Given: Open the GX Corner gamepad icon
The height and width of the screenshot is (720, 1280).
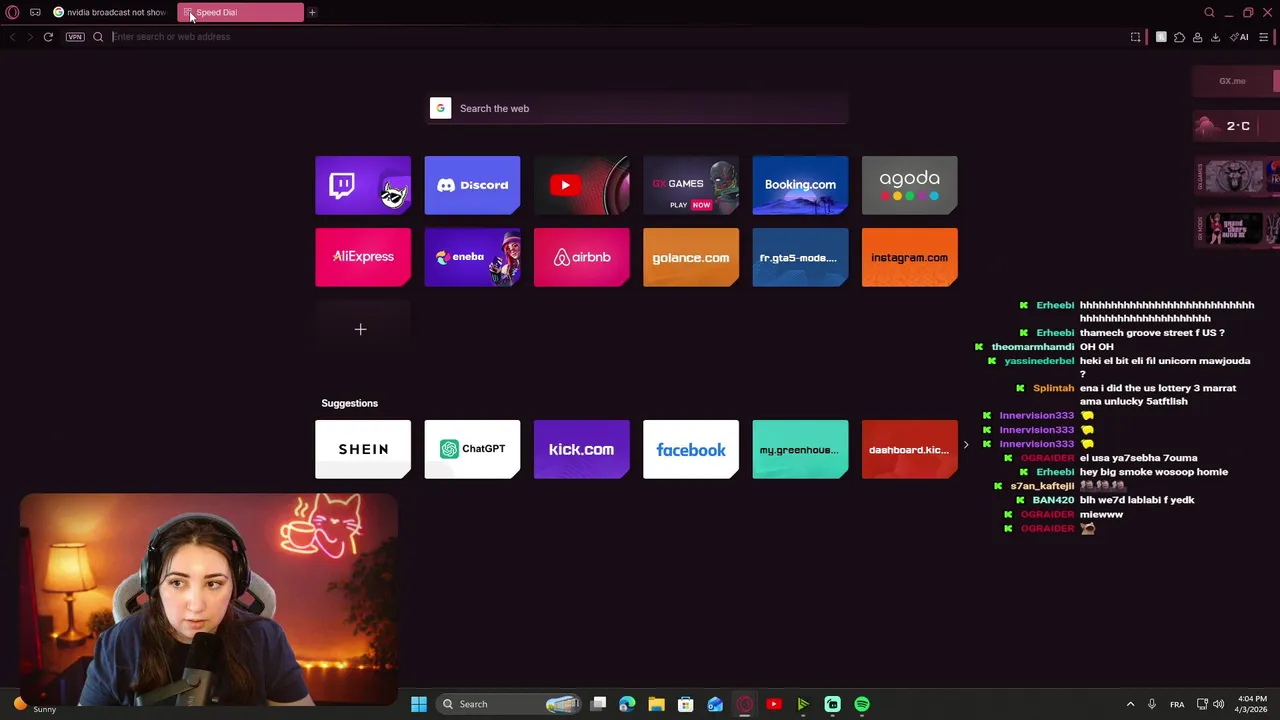Looking at the screenshot, I should (35, 12).
